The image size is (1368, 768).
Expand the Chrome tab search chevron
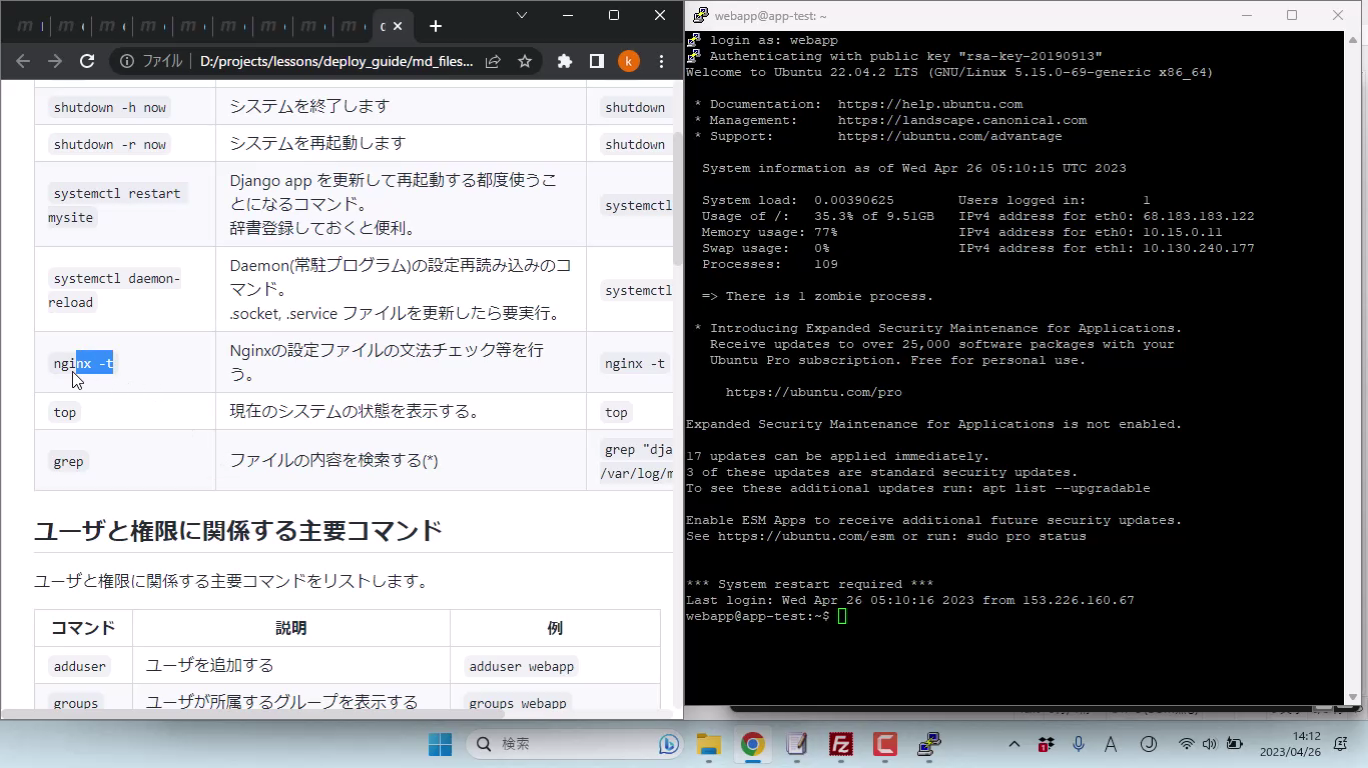tap(522, 15)
